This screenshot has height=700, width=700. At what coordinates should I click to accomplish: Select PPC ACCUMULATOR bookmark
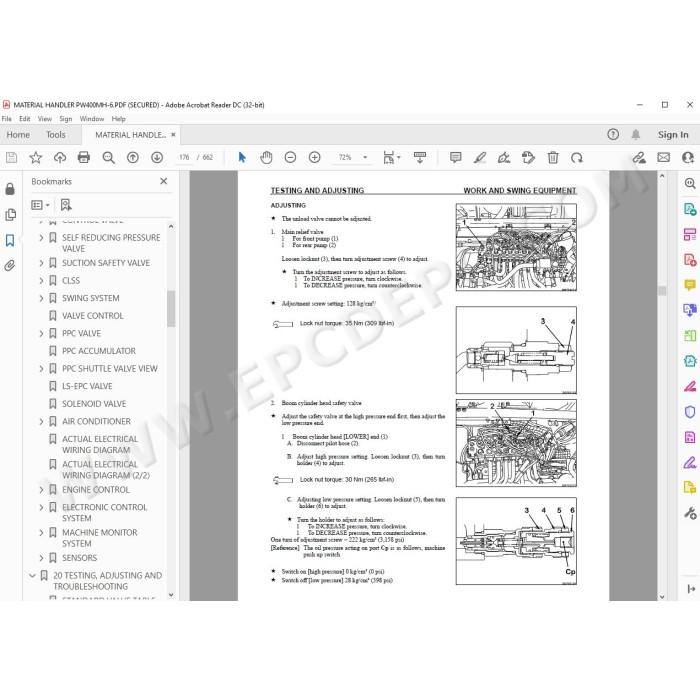coord(99,351)
